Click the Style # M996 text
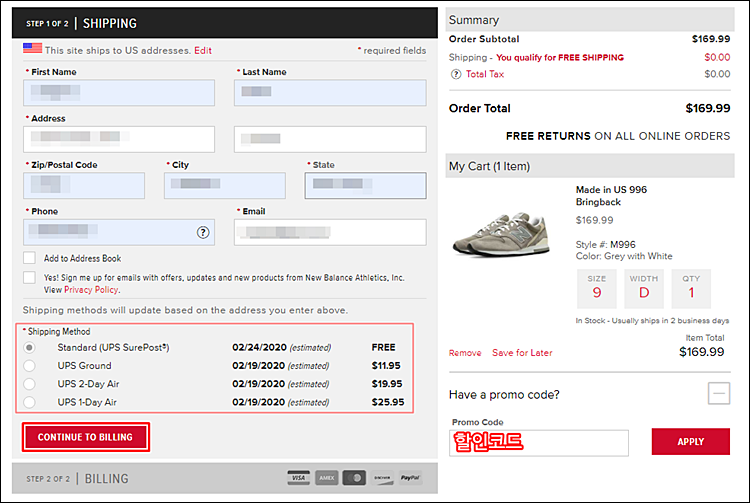 [606, 244]
